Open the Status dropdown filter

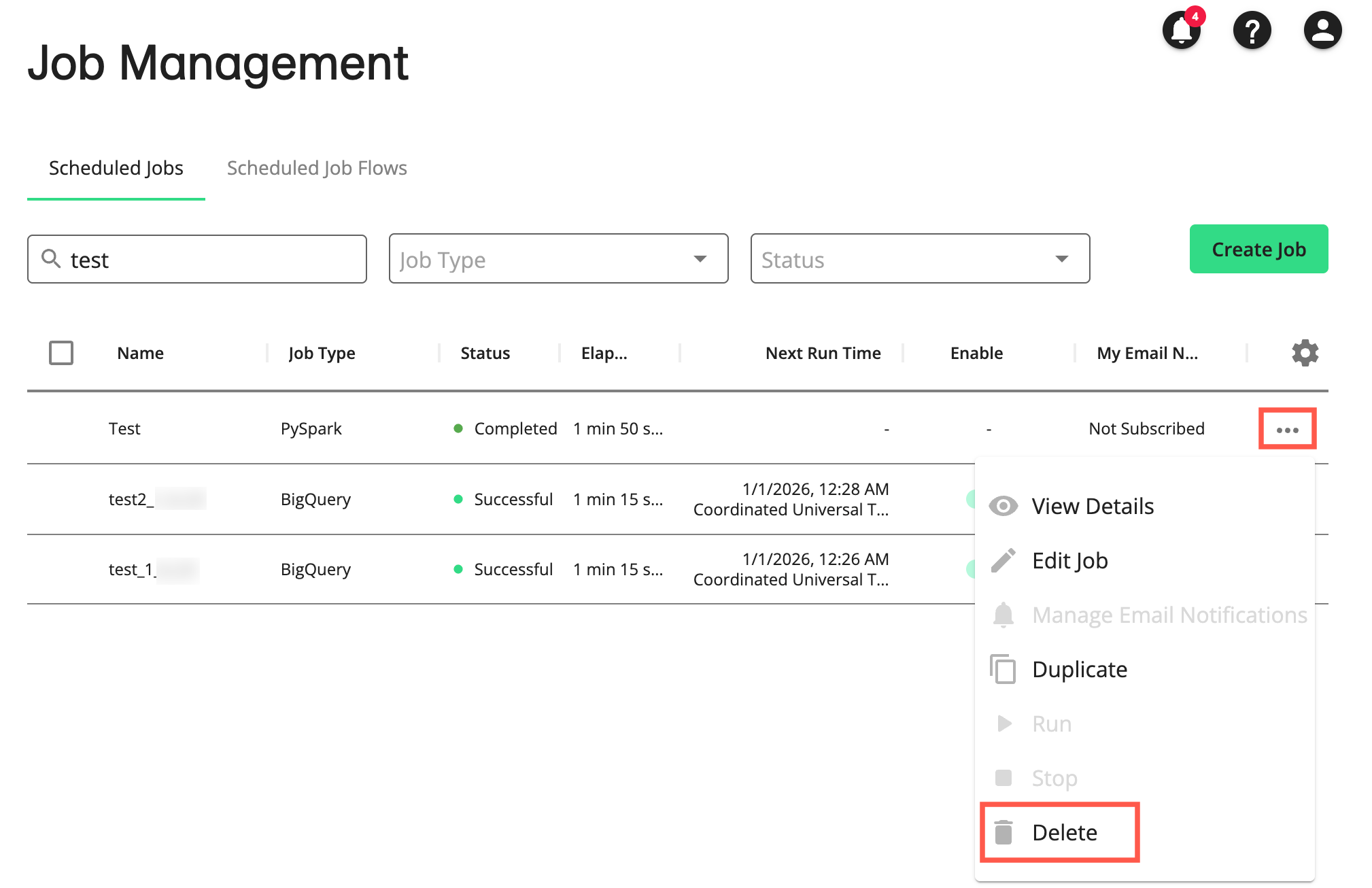919,258
